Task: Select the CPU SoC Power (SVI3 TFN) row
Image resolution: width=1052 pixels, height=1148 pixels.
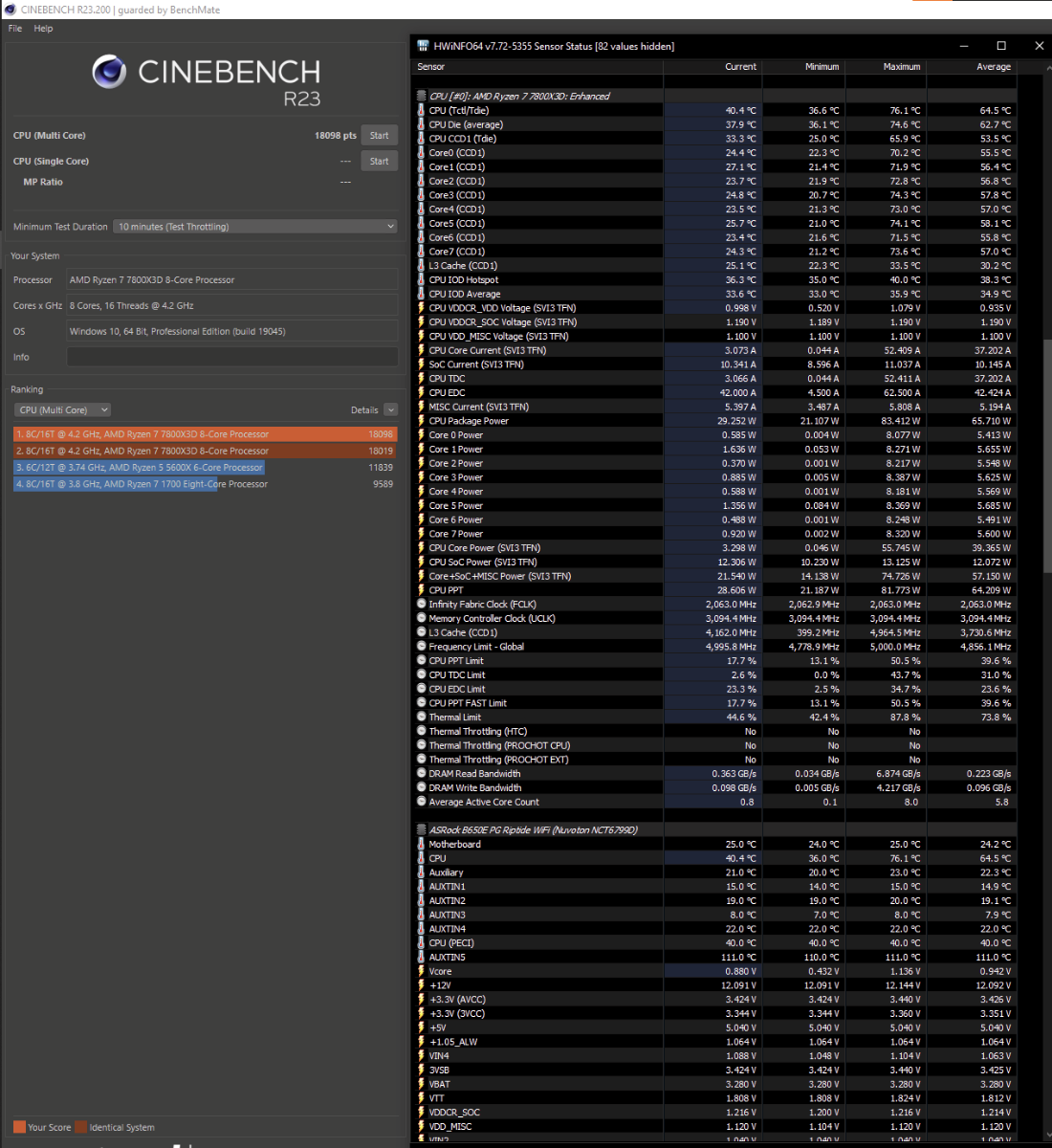Action: point(715,563)
